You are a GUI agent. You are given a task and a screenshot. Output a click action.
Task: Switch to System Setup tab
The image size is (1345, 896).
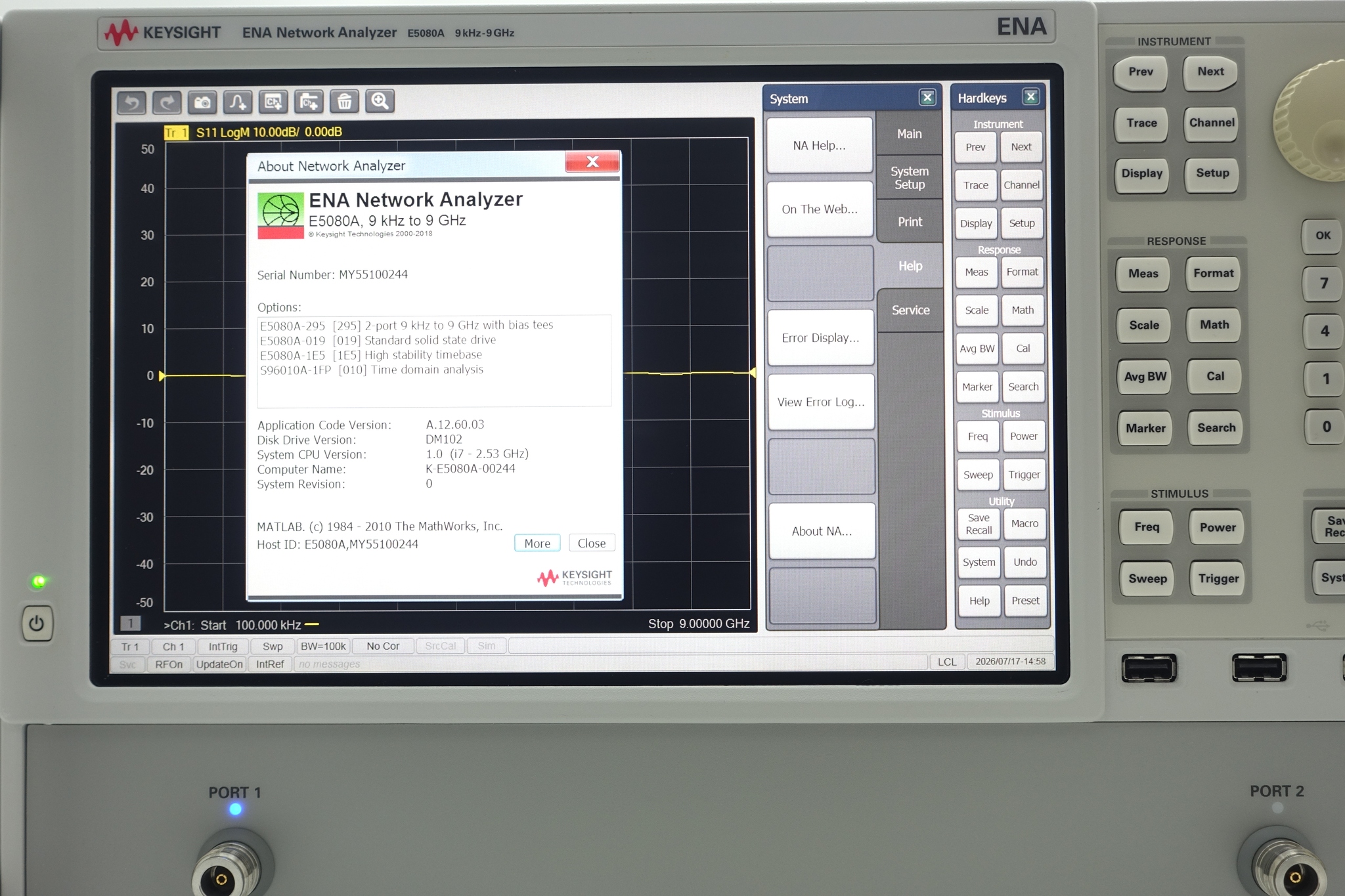910,178
